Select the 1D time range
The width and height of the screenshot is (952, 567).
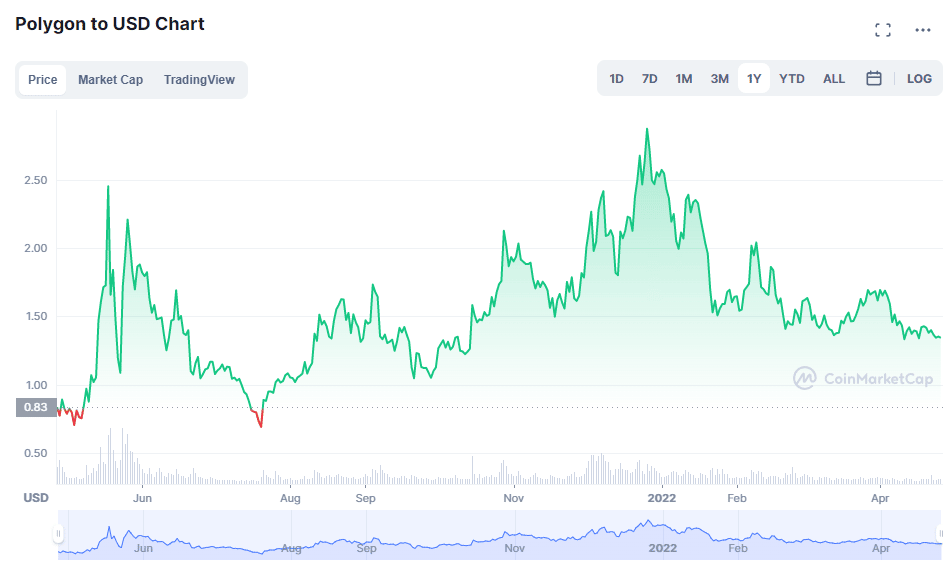[x=616, y=79]
